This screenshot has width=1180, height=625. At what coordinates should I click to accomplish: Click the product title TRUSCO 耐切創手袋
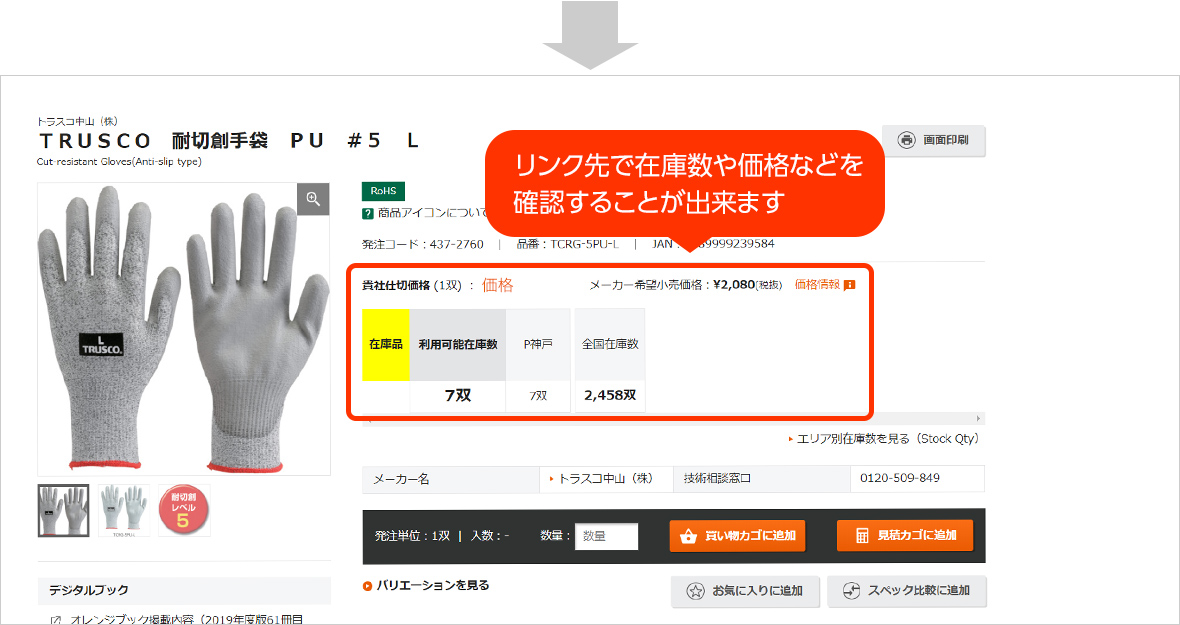point(229,141)
